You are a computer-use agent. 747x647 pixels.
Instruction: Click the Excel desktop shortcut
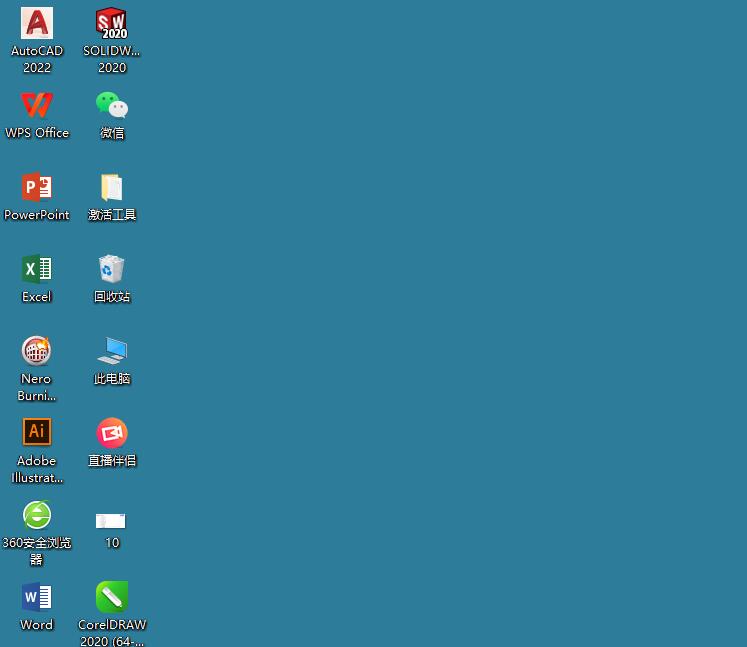pyautogui.click(x=37, y=269)
